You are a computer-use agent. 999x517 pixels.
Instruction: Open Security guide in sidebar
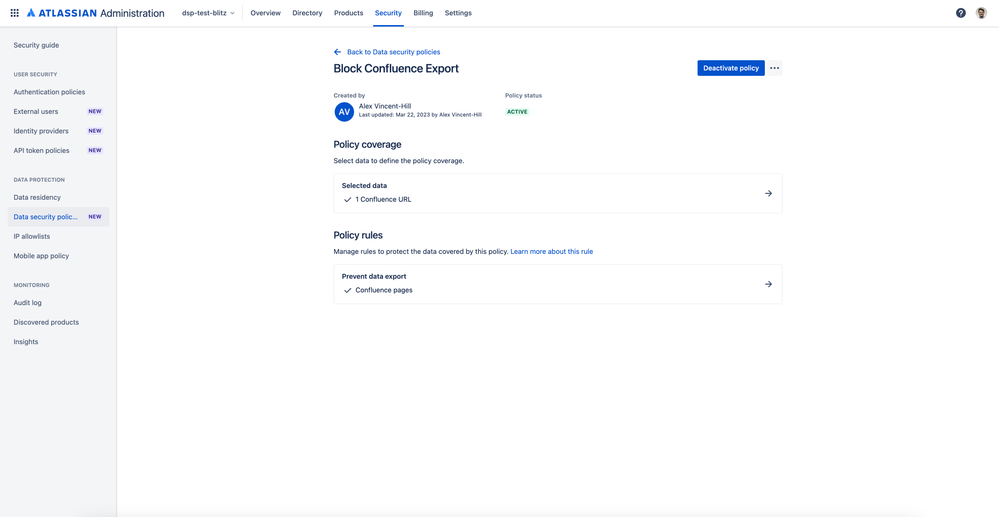point(36,45)
